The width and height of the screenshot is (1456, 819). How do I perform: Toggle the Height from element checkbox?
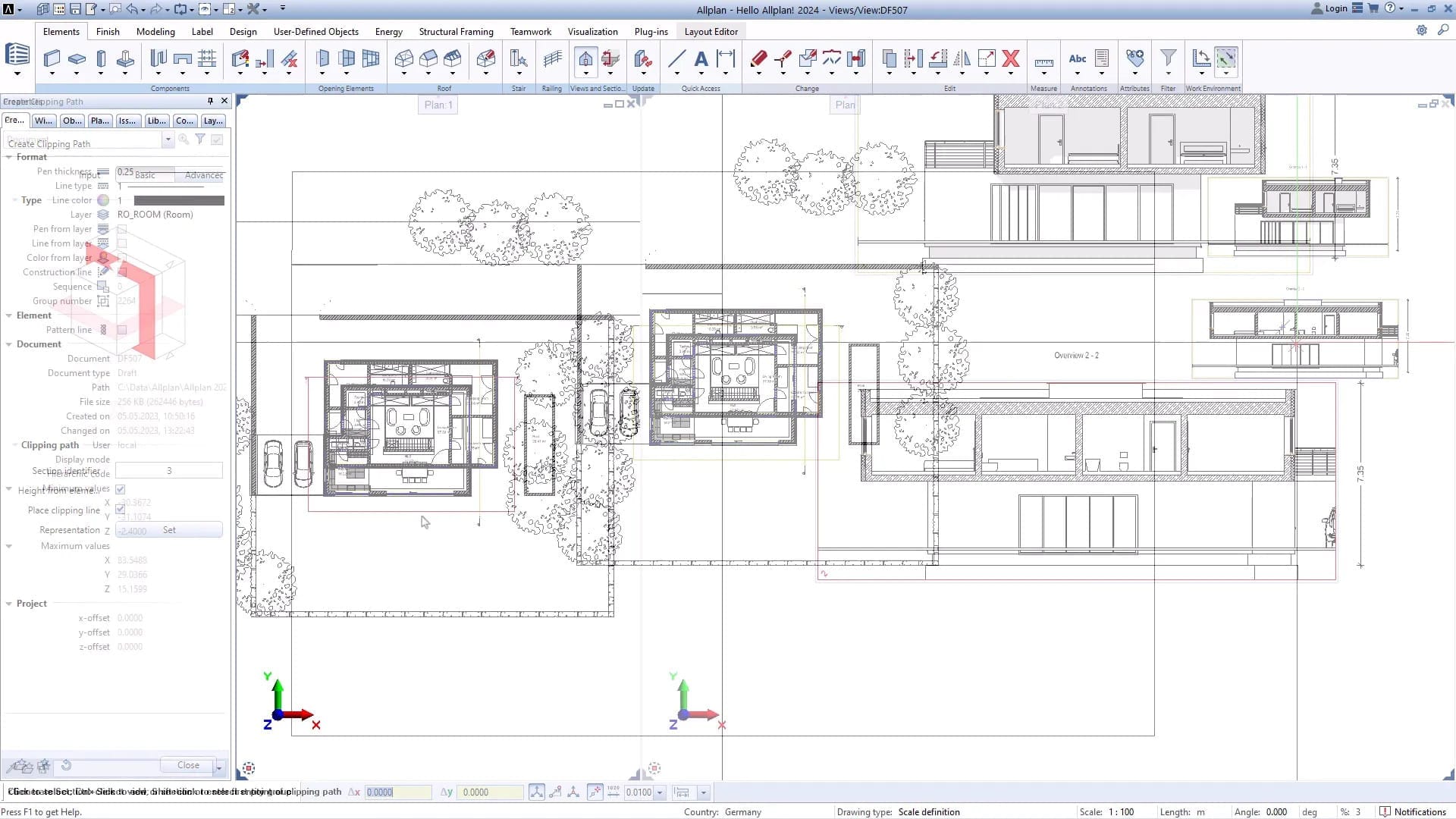(x=121, y=490)
